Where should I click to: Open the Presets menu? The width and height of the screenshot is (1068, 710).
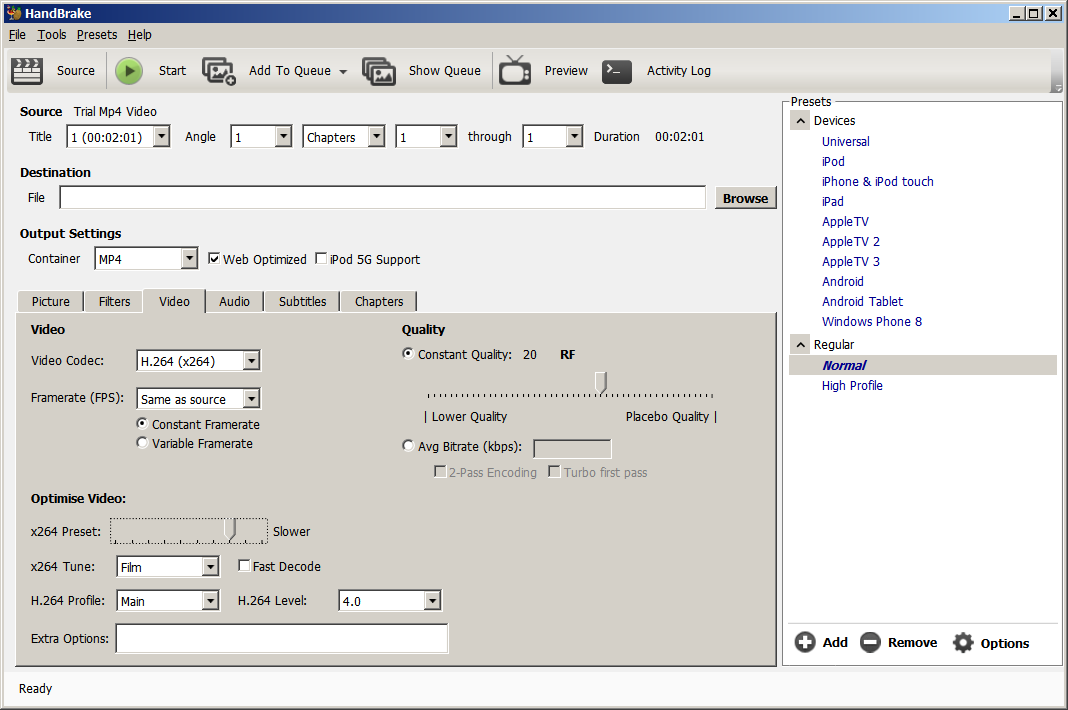[x=96, y=34]
